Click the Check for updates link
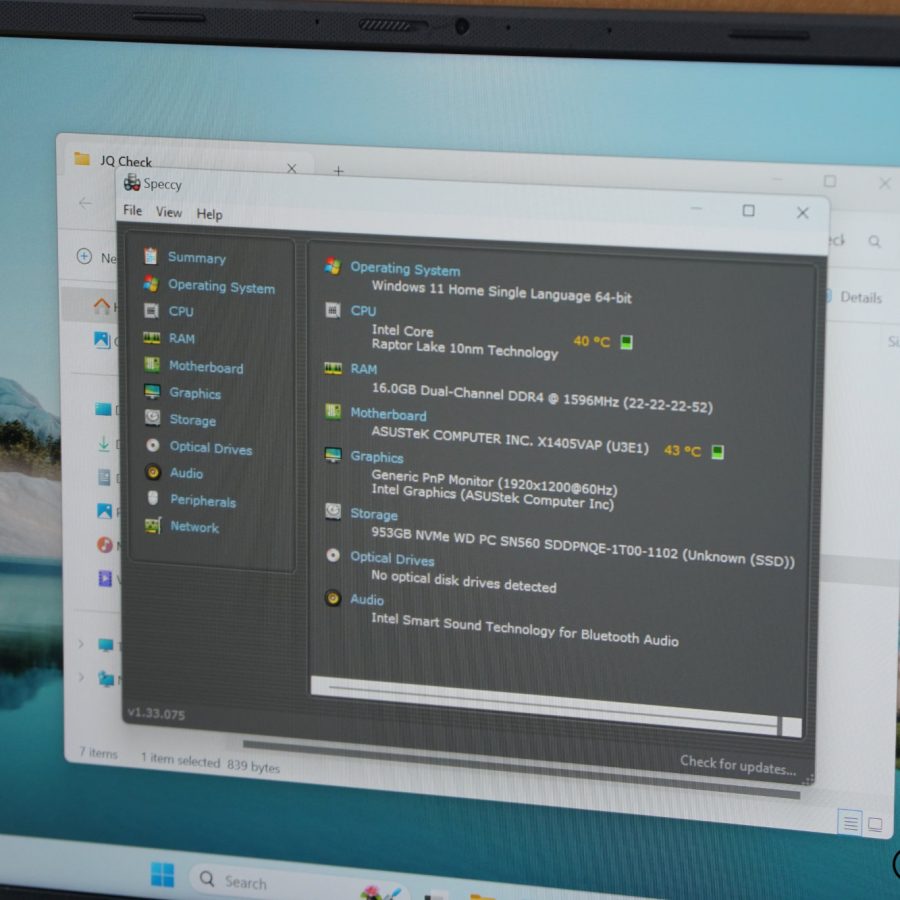 click(738, 765)
